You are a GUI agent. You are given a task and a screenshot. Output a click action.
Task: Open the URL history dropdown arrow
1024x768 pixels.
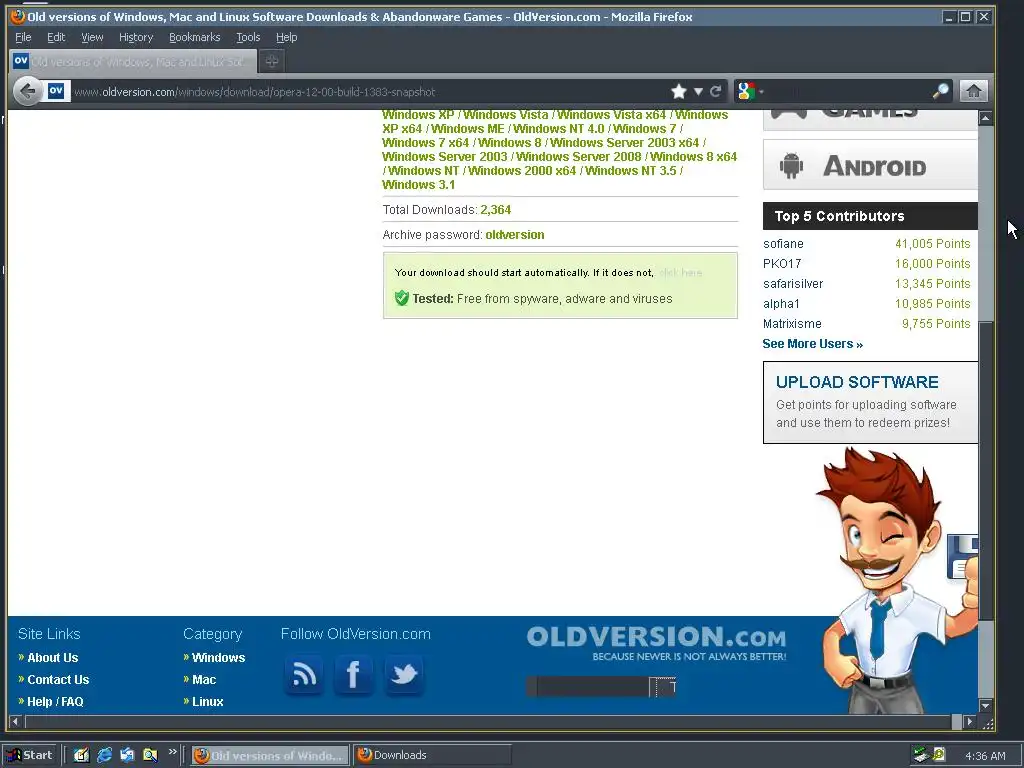(x=698, y=92)
